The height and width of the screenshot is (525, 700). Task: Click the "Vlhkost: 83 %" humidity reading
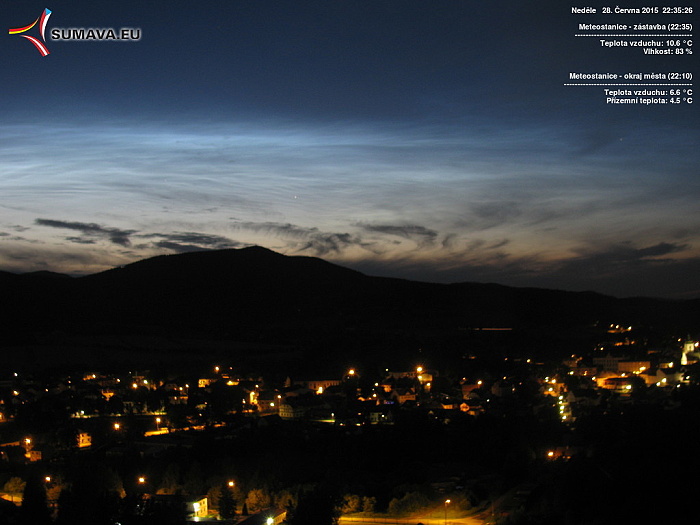[667, 51]
